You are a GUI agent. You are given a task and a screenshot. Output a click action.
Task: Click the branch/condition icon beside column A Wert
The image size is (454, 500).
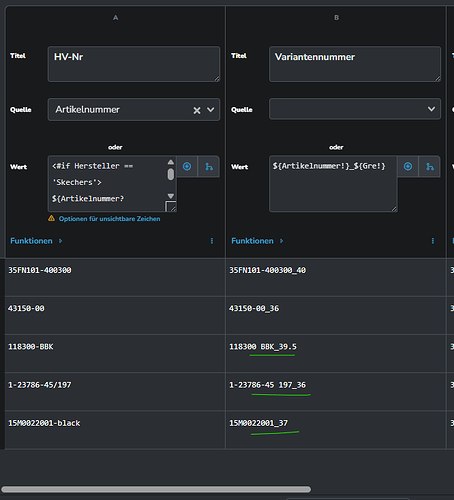pyautogui.click(x=209, y=166)
